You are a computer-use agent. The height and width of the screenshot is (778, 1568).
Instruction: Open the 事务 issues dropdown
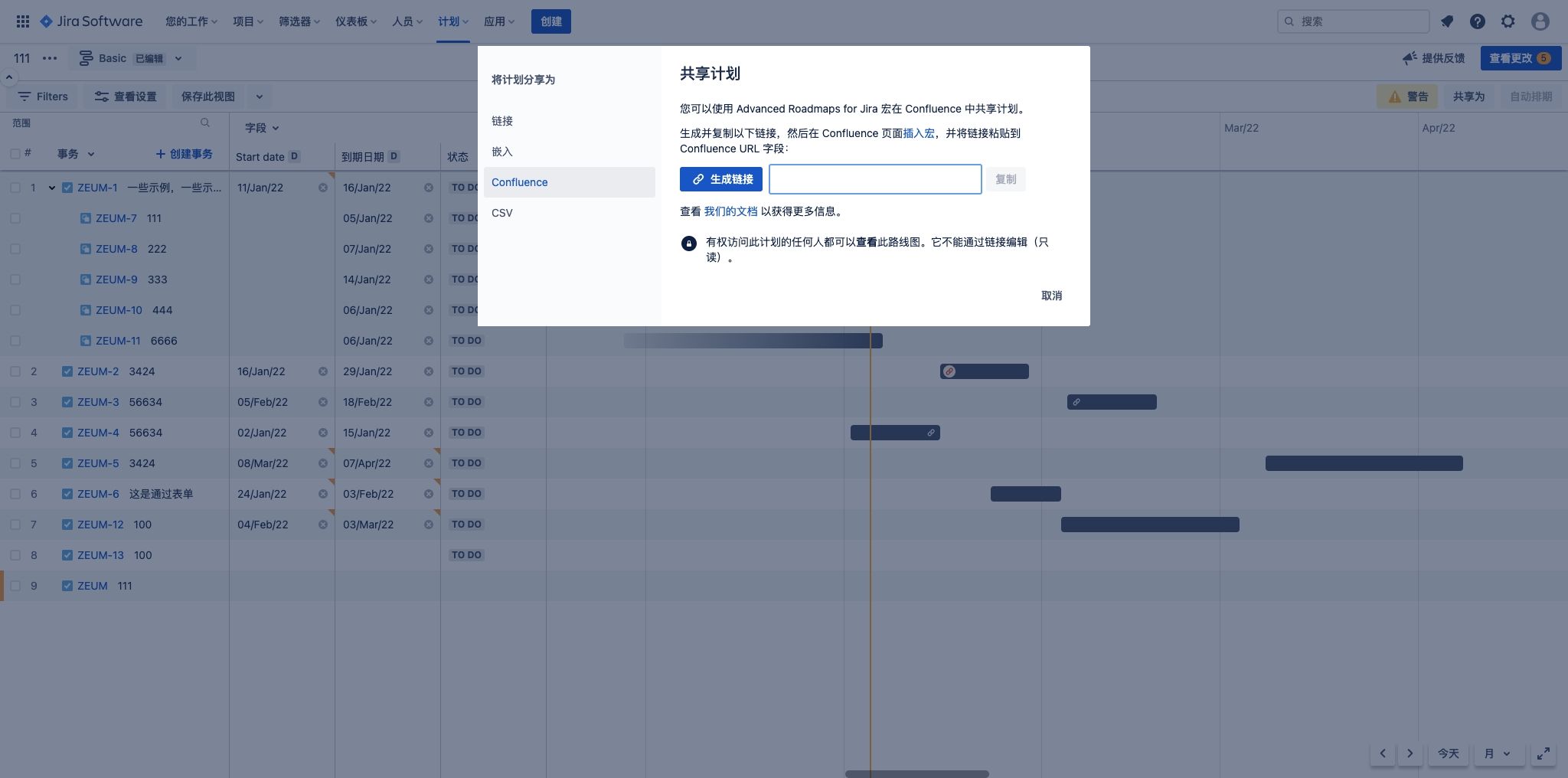(76, 154)
